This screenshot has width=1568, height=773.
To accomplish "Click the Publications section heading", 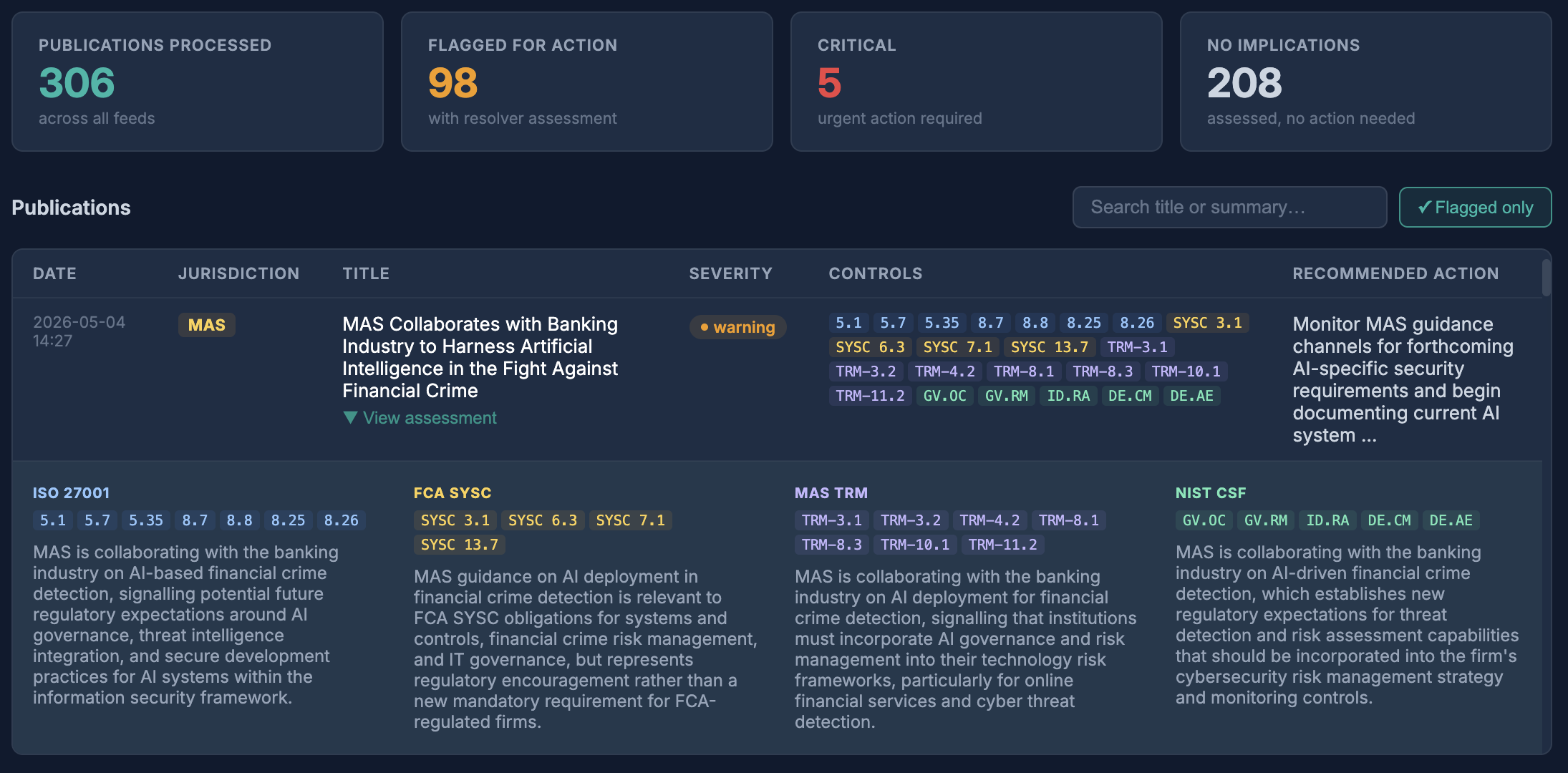I will tap(71, 208).
